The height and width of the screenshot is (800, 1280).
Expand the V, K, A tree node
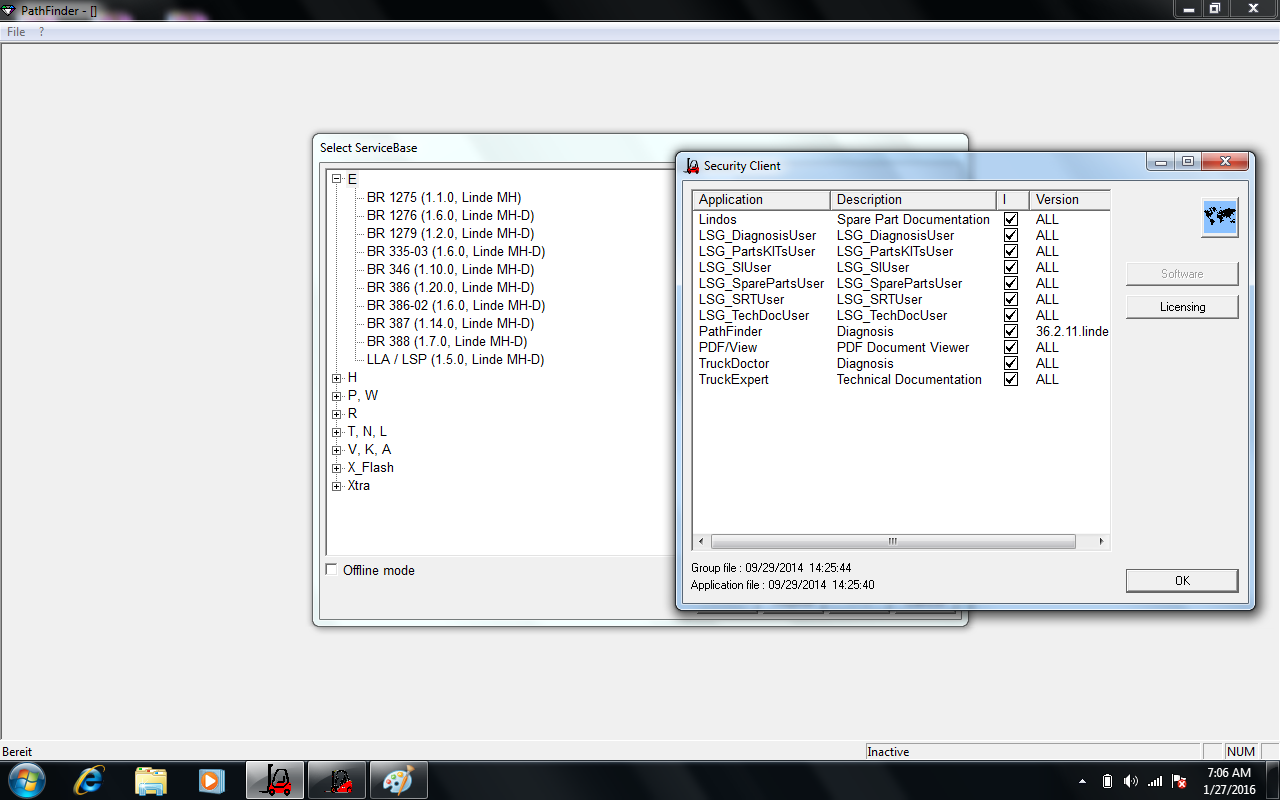pyautogui.click(x=337, y=450)
